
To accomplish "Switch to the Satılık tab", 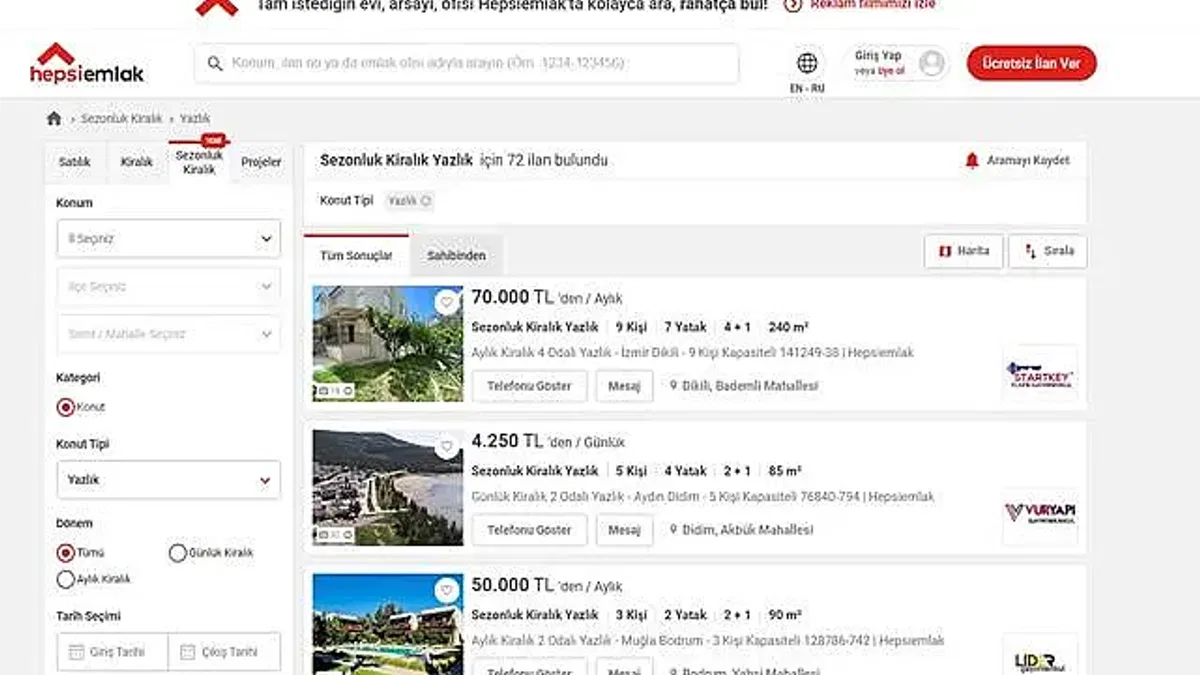I will coord(75,162).
